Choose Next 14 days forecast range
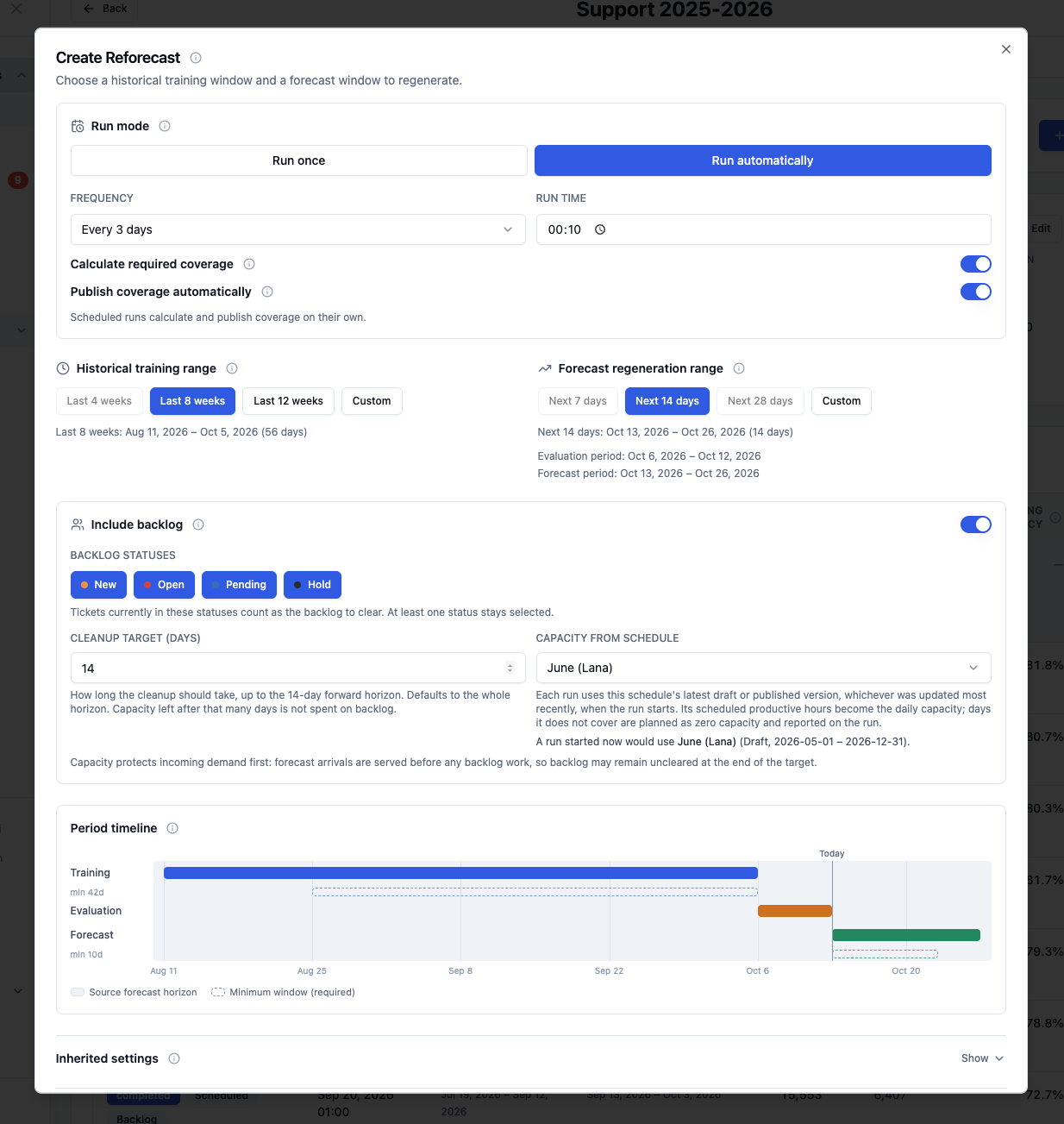 667,401
